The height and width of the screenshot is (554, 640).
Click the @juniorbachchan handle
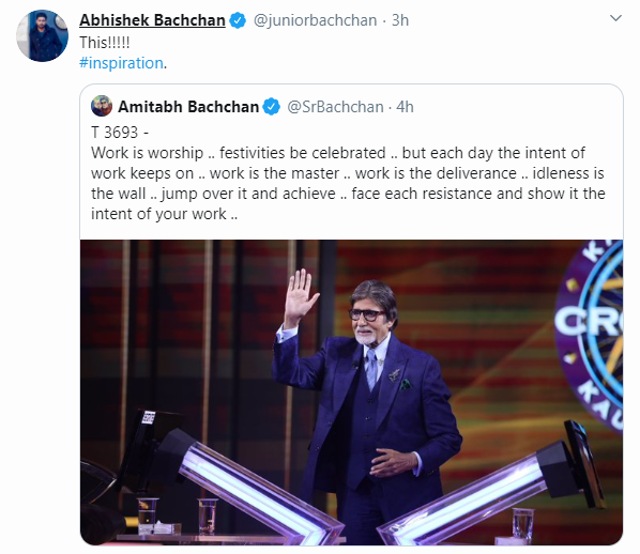click(x=315, y=20)
